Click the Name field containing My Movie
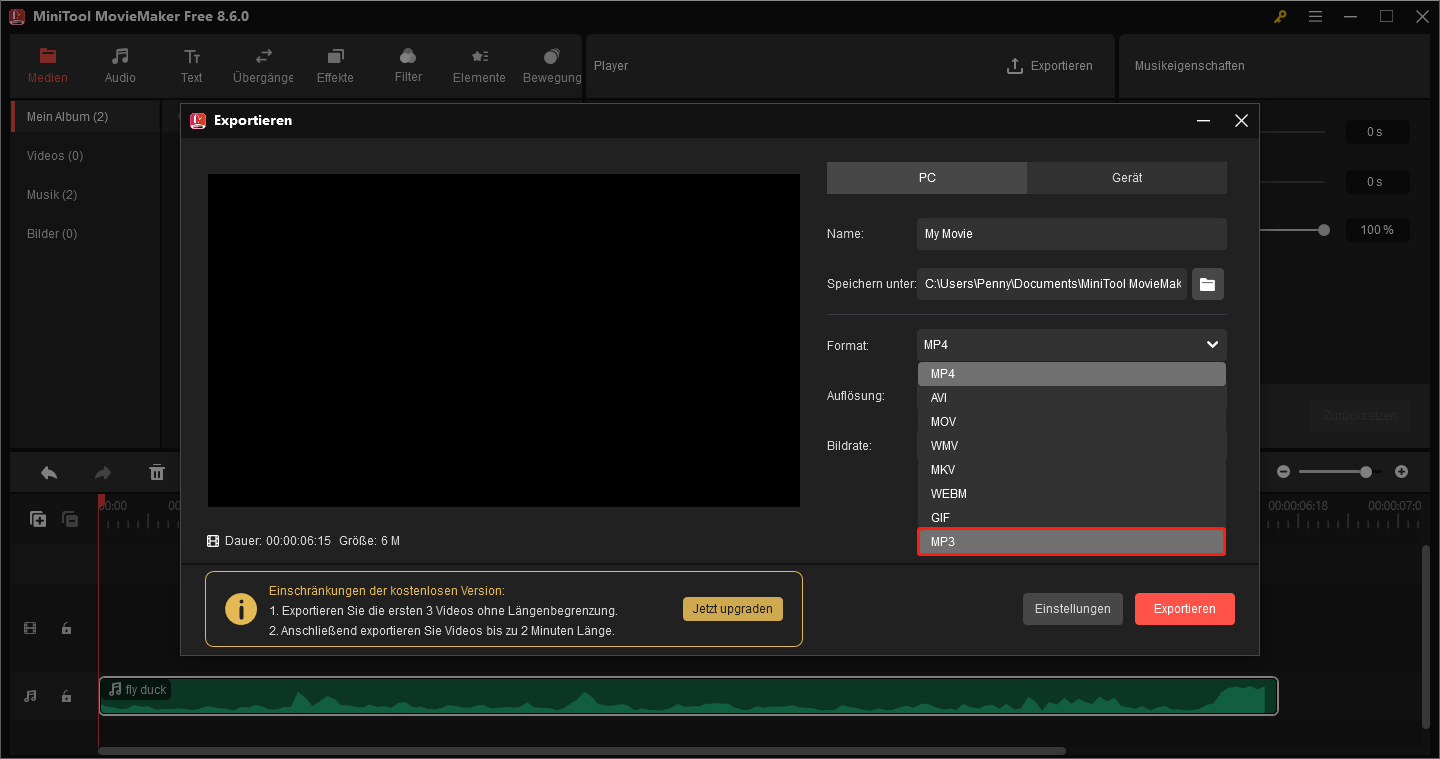The height and width of the screenshot is (759, 1440). (x=1071, y=234)
